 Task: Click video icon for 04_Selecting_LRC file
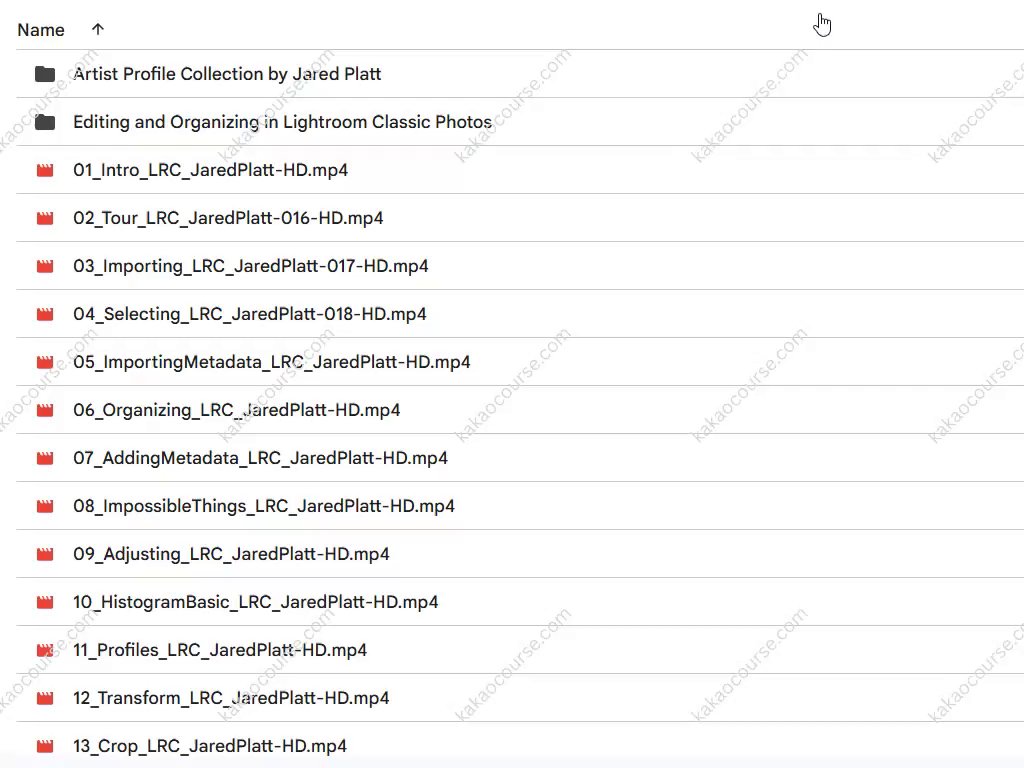pos(45,314)
